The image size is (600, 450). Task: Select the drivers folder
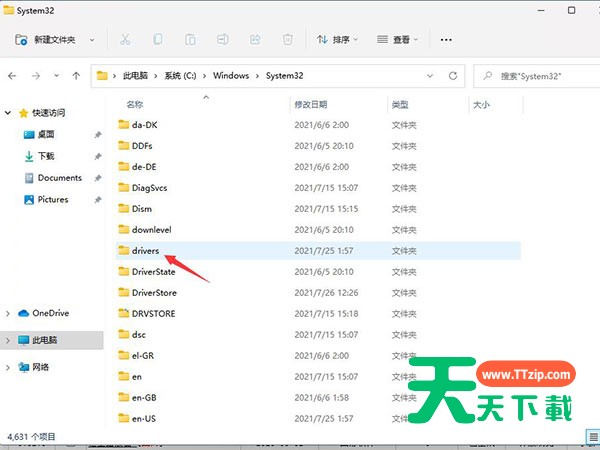145,251
